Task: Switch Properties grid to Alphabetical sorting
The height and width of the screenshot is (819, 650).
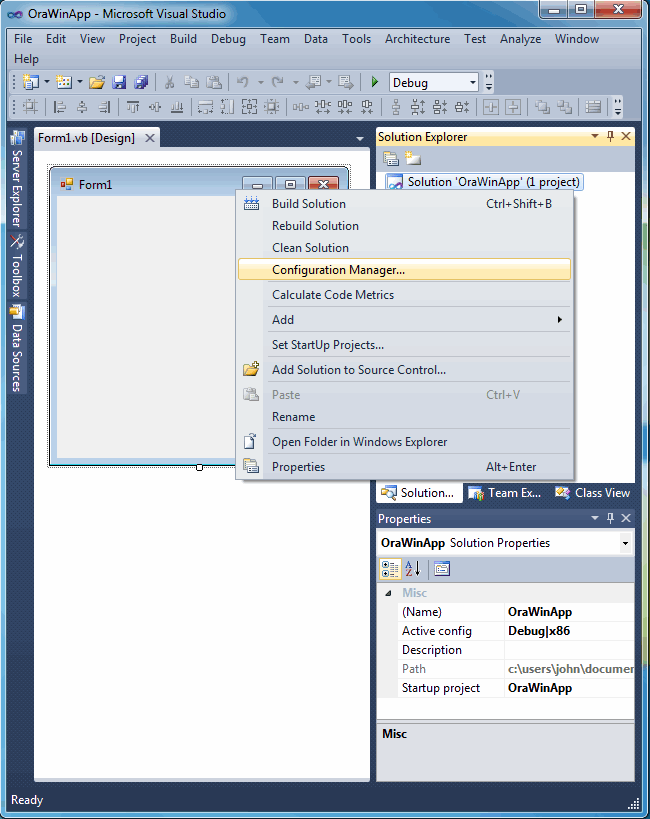Action: click(413, 569)
